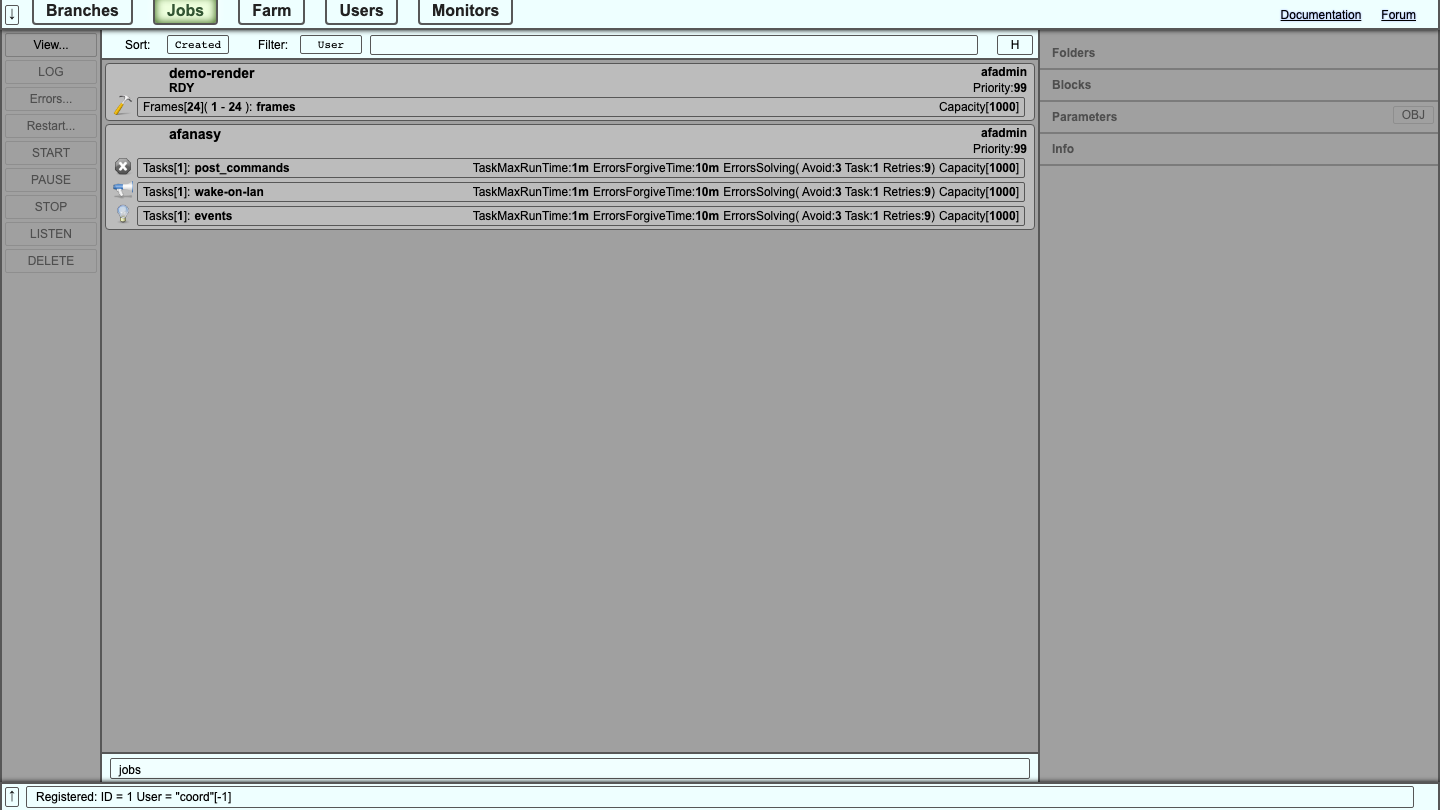
Task: Click the jobs command input field
Action: [x=570, y=769]
